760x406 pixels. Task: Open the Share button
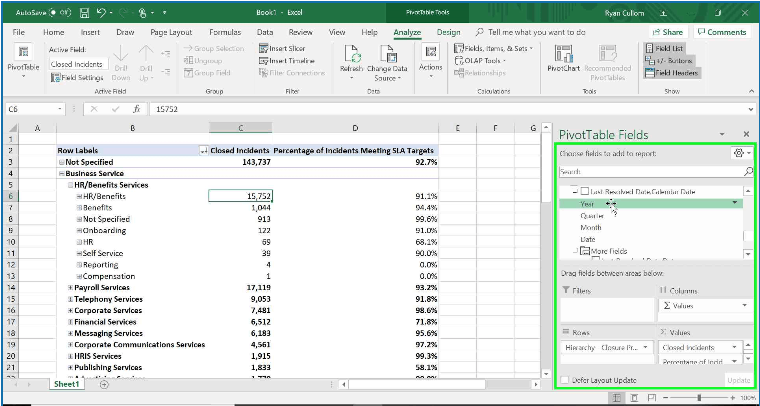click(x=668, y=32)
